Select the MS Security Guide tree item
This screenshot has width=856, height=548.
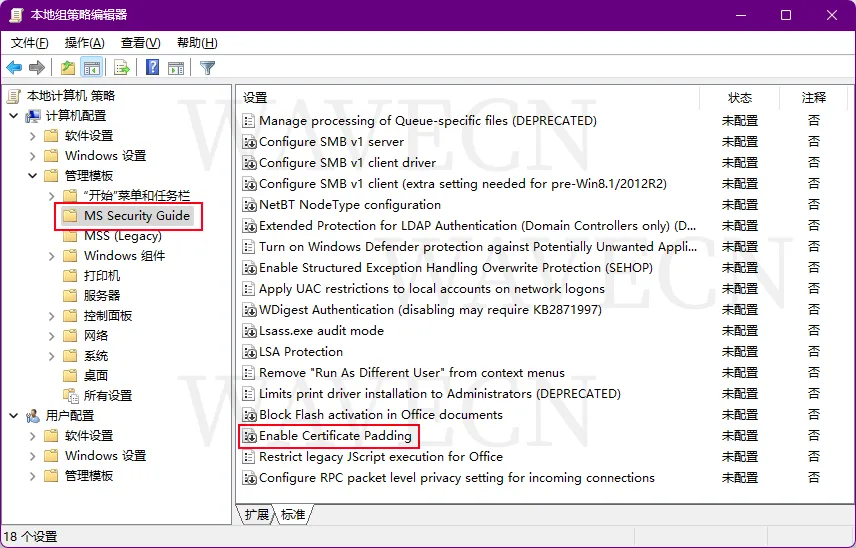click(x=137, y=216)
